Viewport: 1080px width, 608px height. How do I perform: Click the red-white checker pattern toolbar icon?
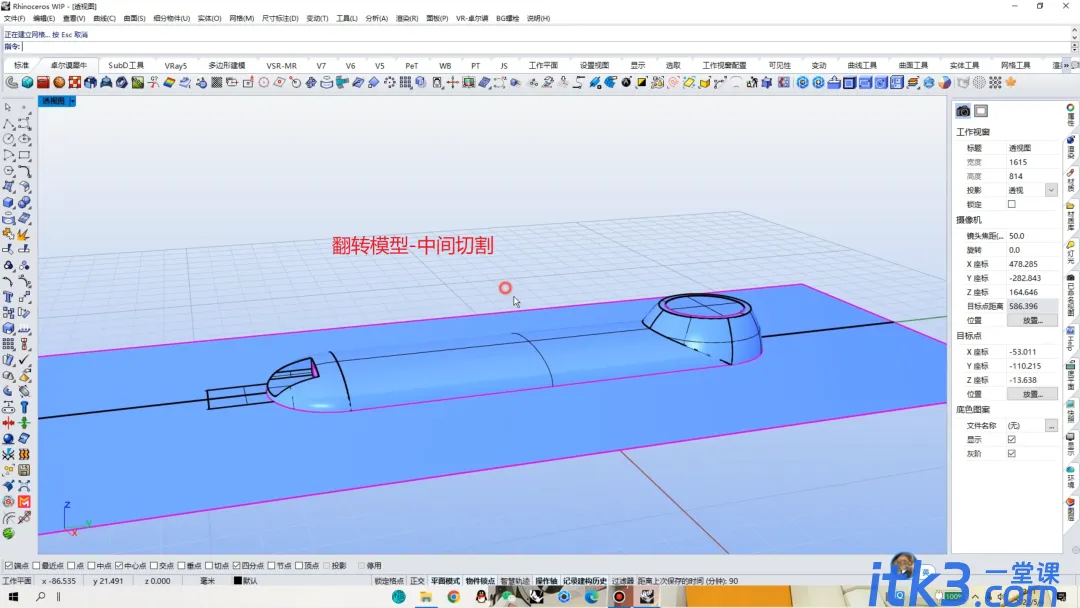[75, 83]
